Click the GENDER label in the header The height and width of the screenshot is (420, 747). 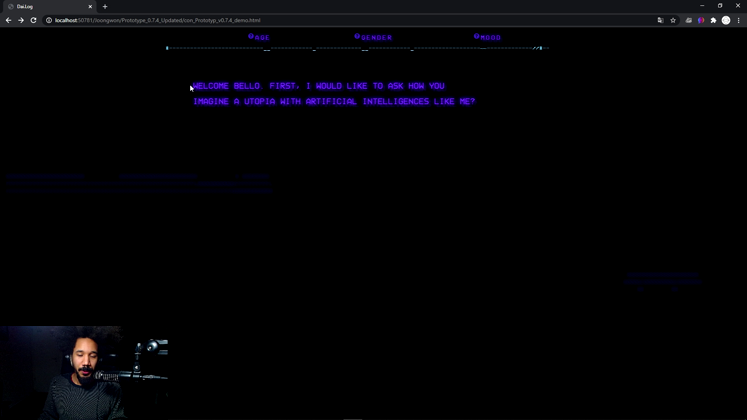point(376,38)
